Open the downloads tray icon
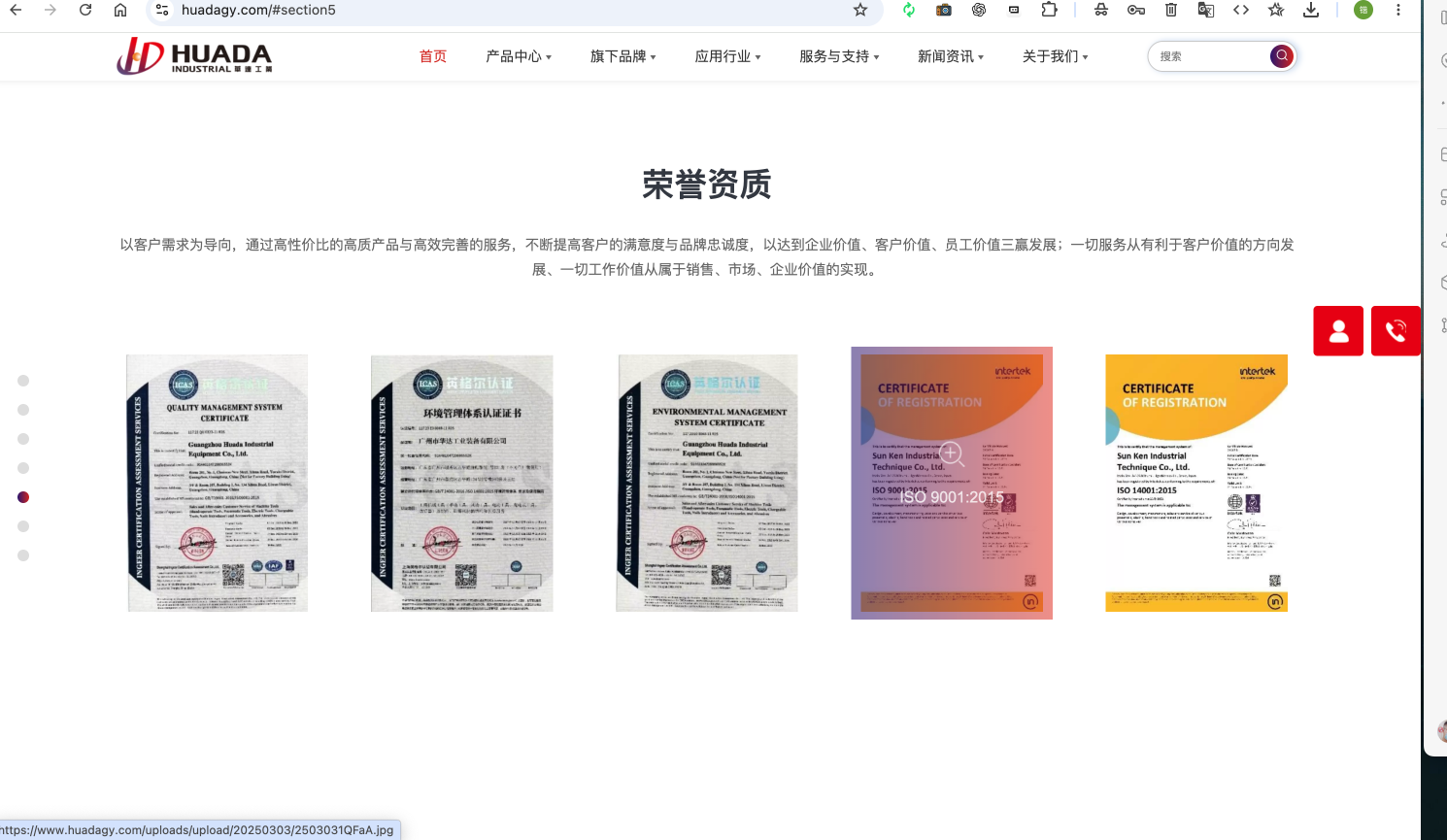Image resolution: width=1447 pixels, height=840 pixels. [1311, 10]
